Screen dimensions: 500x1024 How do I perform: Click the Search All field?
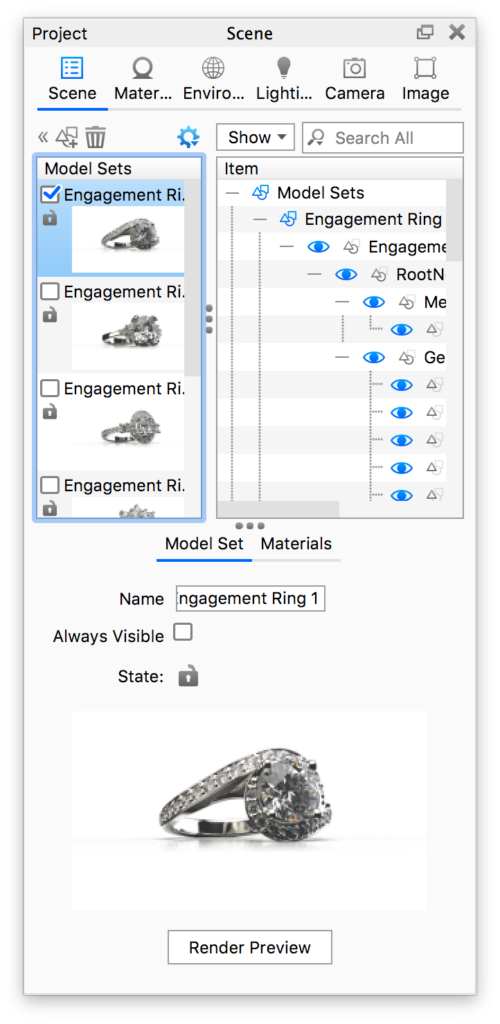click(383, 138)
